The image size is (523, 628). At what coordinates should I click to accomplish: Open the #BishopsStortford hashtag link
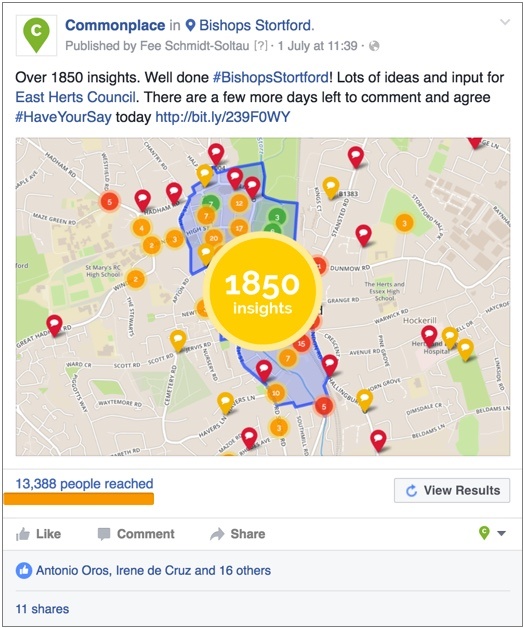tap(271, 77)
